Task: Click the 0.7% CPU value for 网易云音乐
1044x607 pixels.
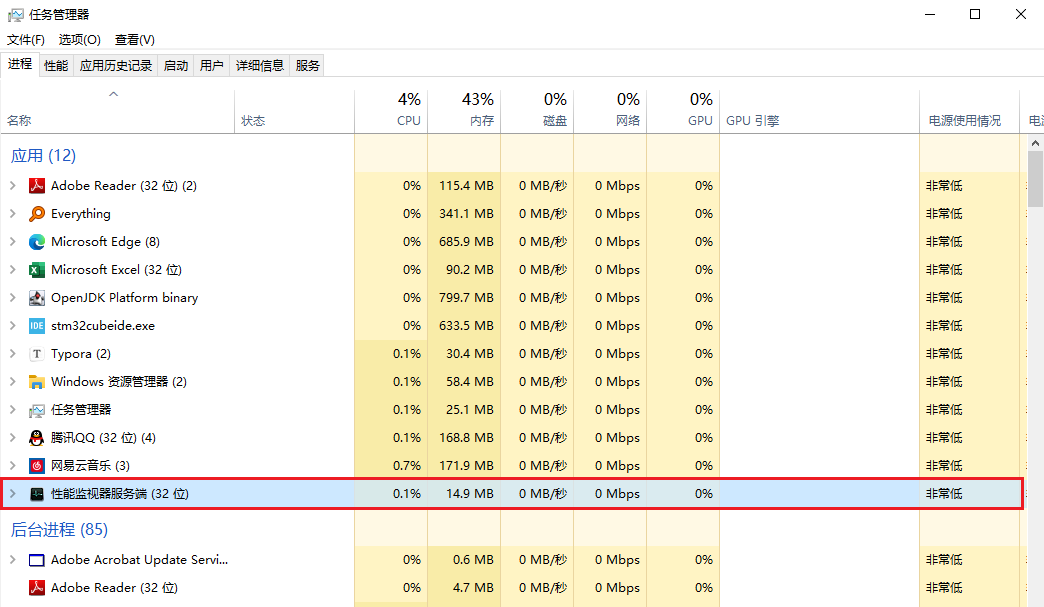Action: [x=407, y=466]
